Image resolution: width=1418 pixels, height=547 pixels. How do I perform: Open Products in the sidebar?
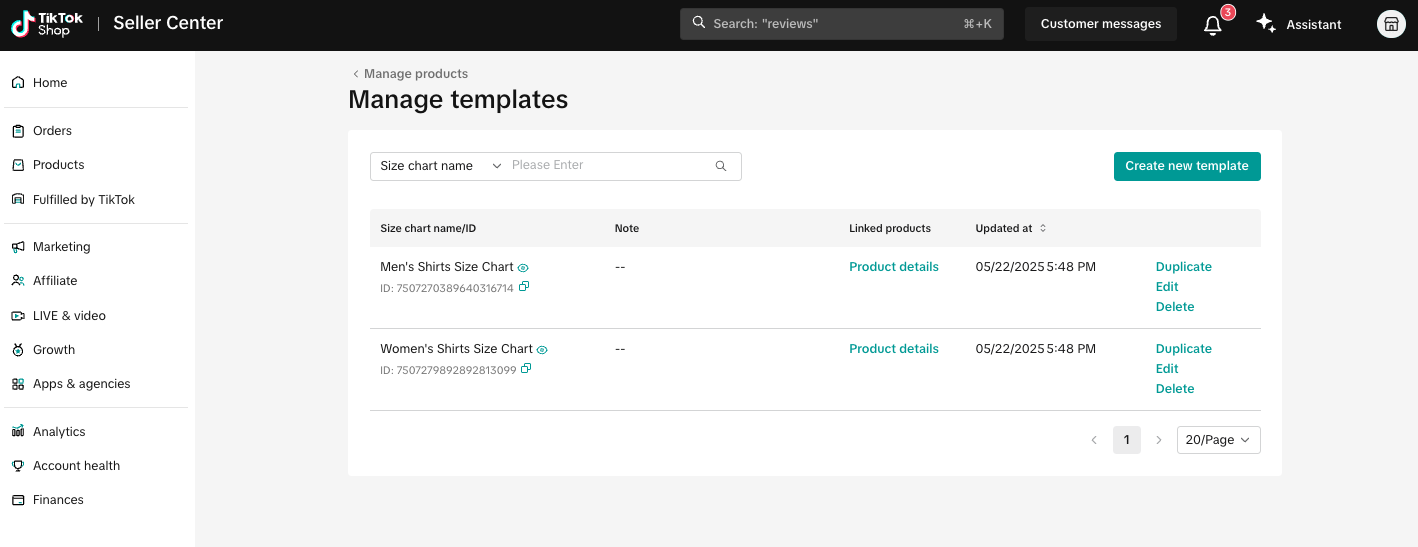tap(58, 165)
